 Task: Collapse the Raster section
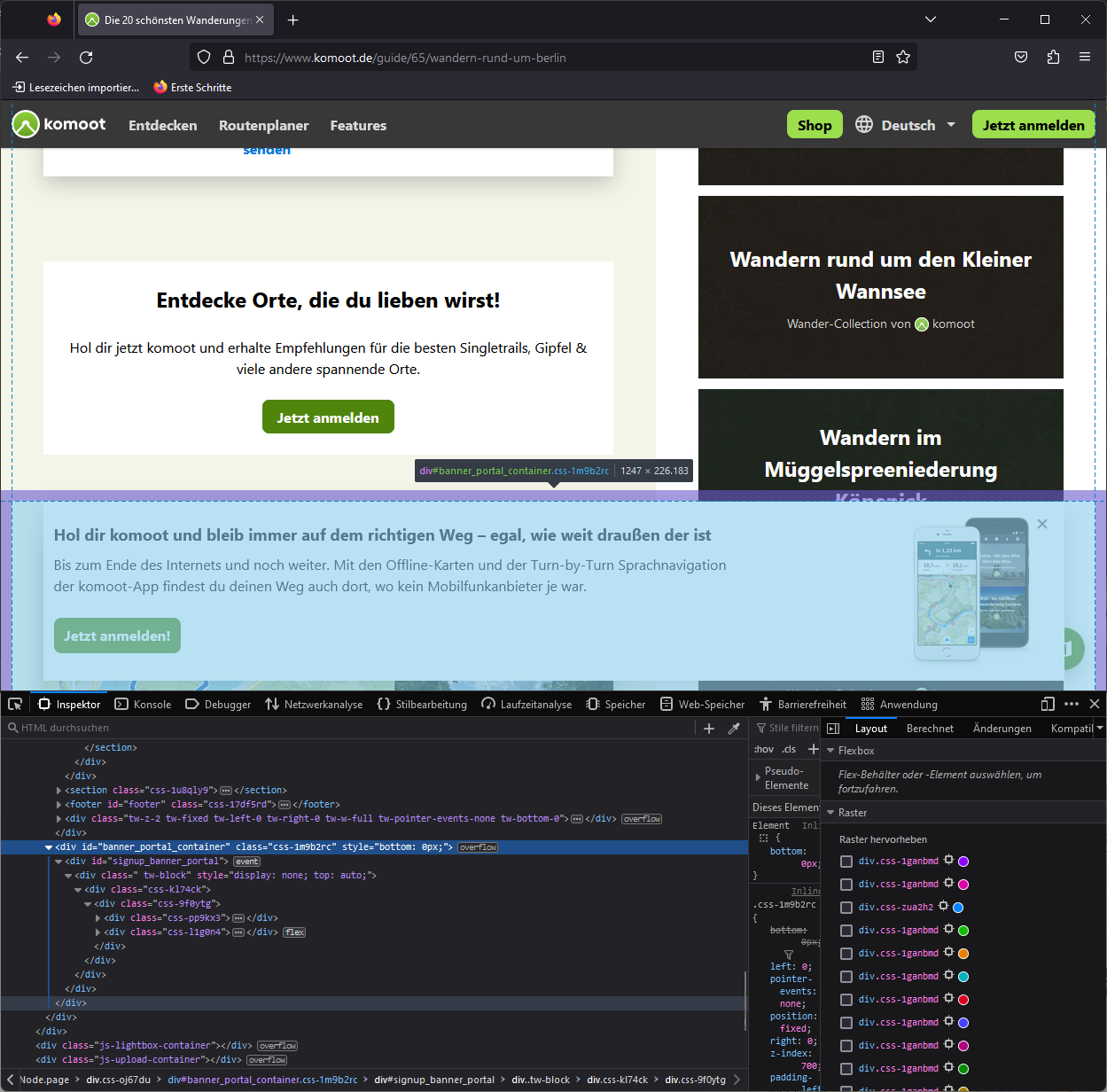click(830, 812)
